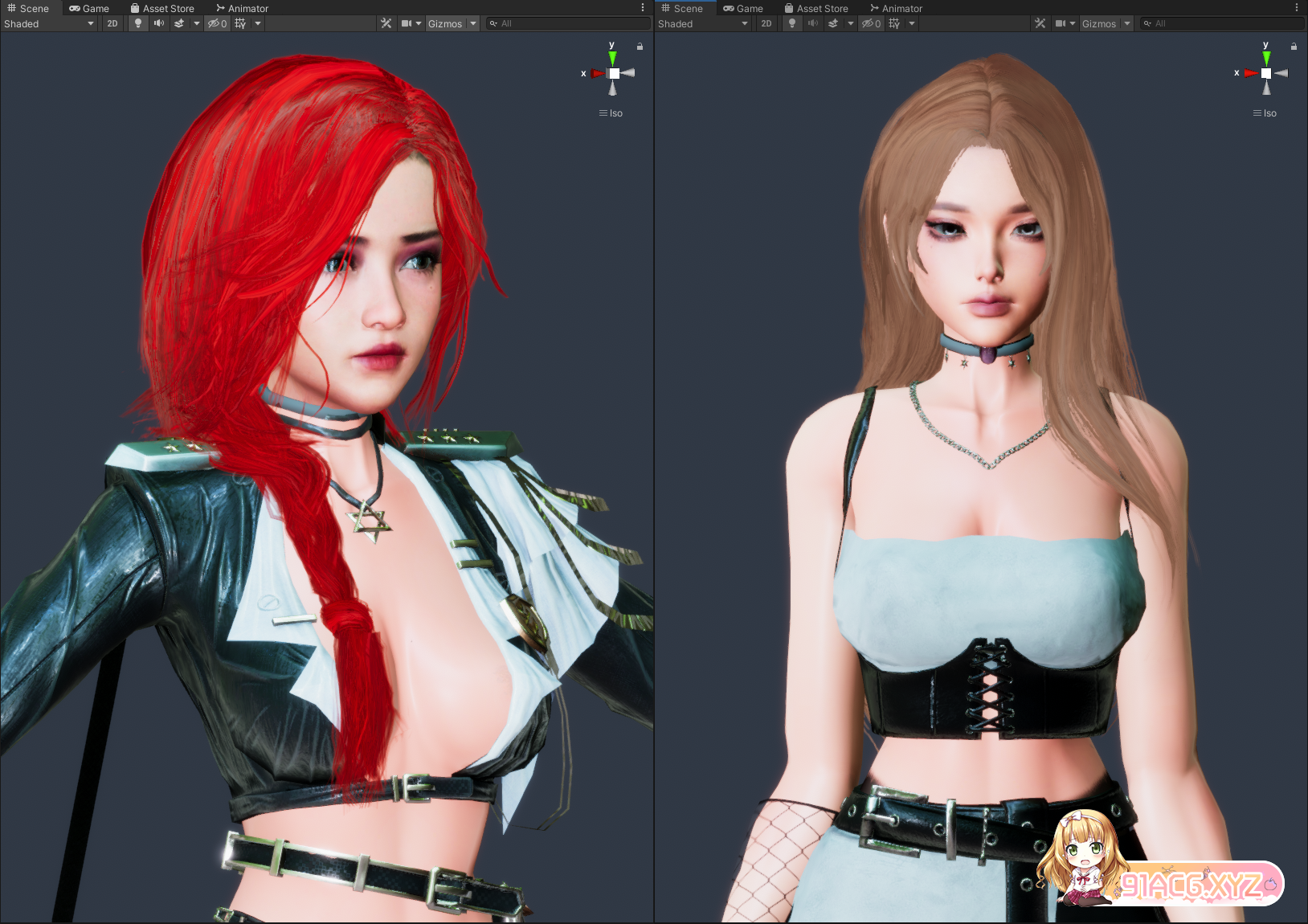1308x924 pixels.
Task: Mute scene audio in left Scene view
Action: pyautogui.click(x=159, y=23)
